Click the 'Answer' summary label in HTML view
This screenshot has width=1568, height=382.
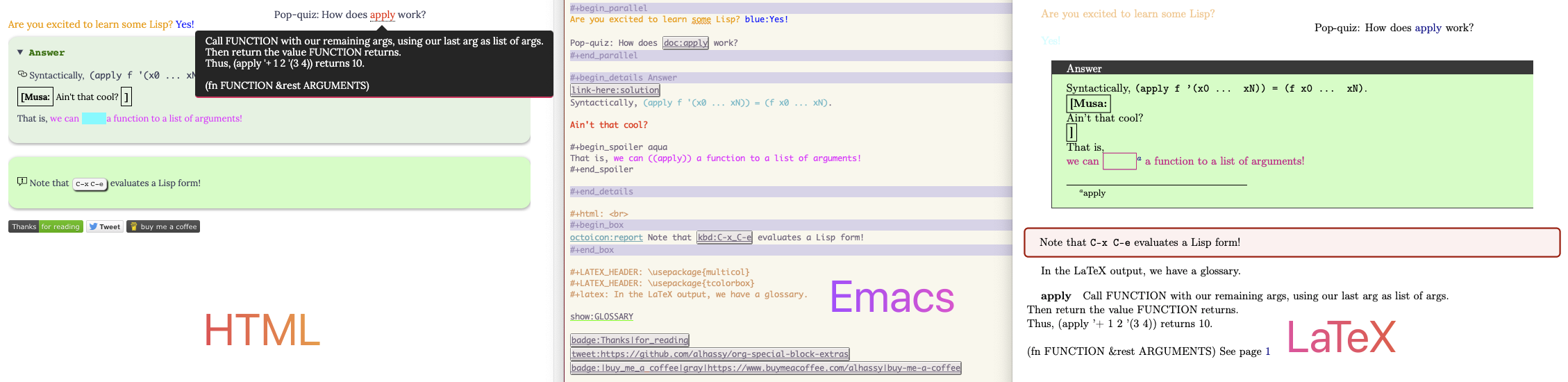pyautogui.click(x=47, y=53)
